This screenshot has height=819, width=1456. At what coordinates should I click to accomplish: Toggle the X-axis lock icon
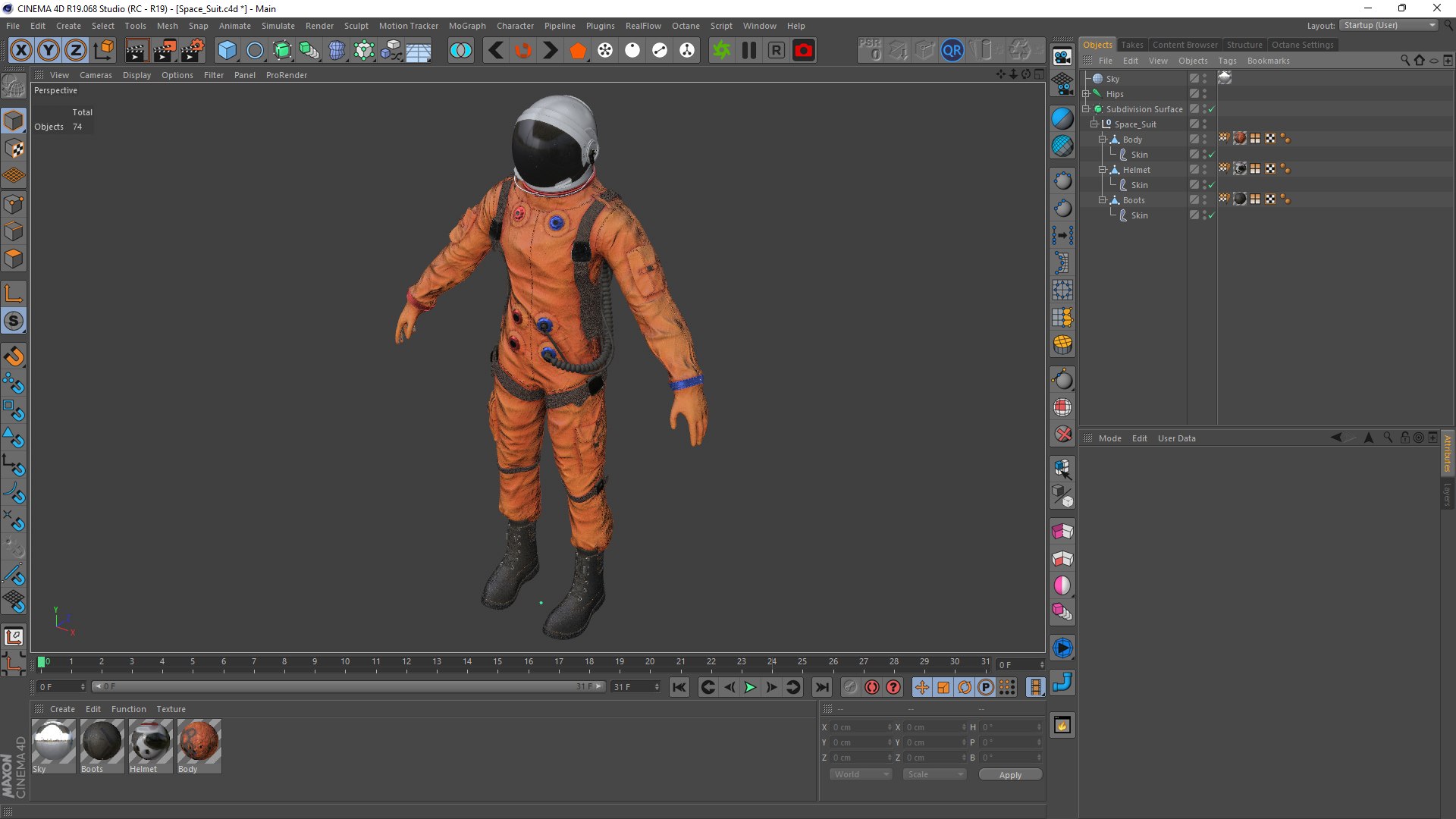coord(21,50)
